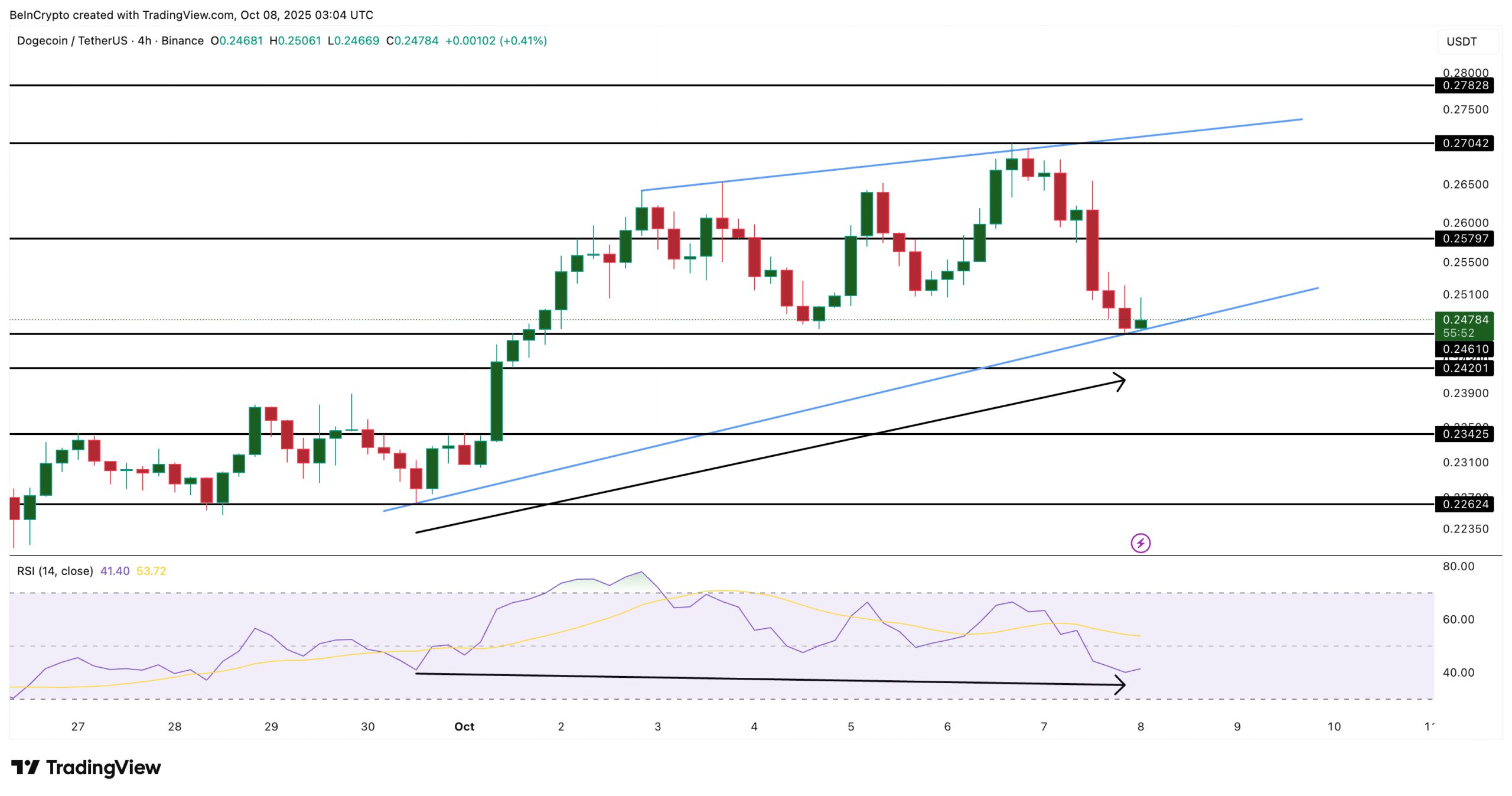Click the yellow RSI average value 53.72
The image size is (1512, 796).
(x=151, y=571)
